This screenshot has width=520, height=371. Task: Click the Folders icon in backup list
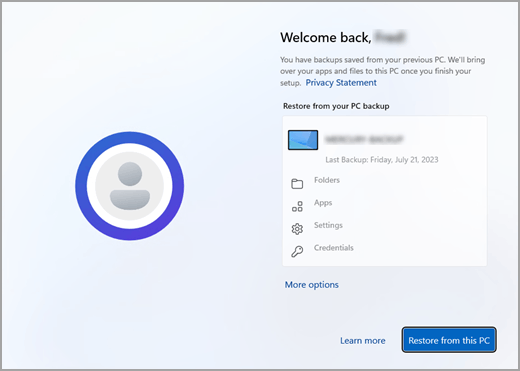(x=297, y=184)
